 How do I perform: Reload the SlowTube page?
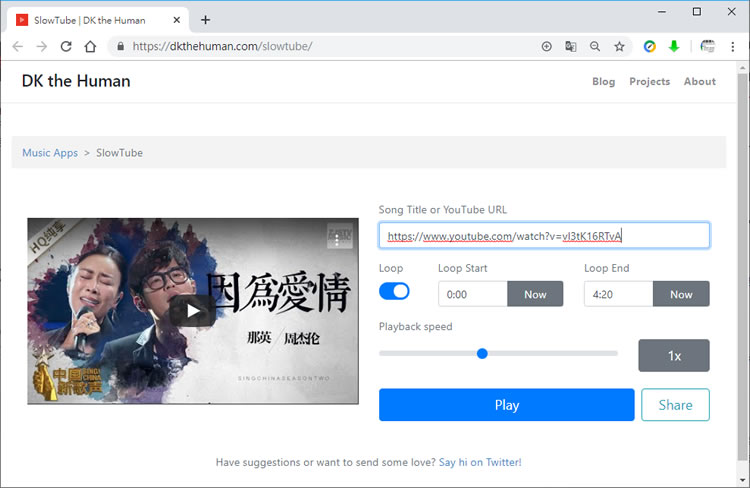[x=66, y=46]
